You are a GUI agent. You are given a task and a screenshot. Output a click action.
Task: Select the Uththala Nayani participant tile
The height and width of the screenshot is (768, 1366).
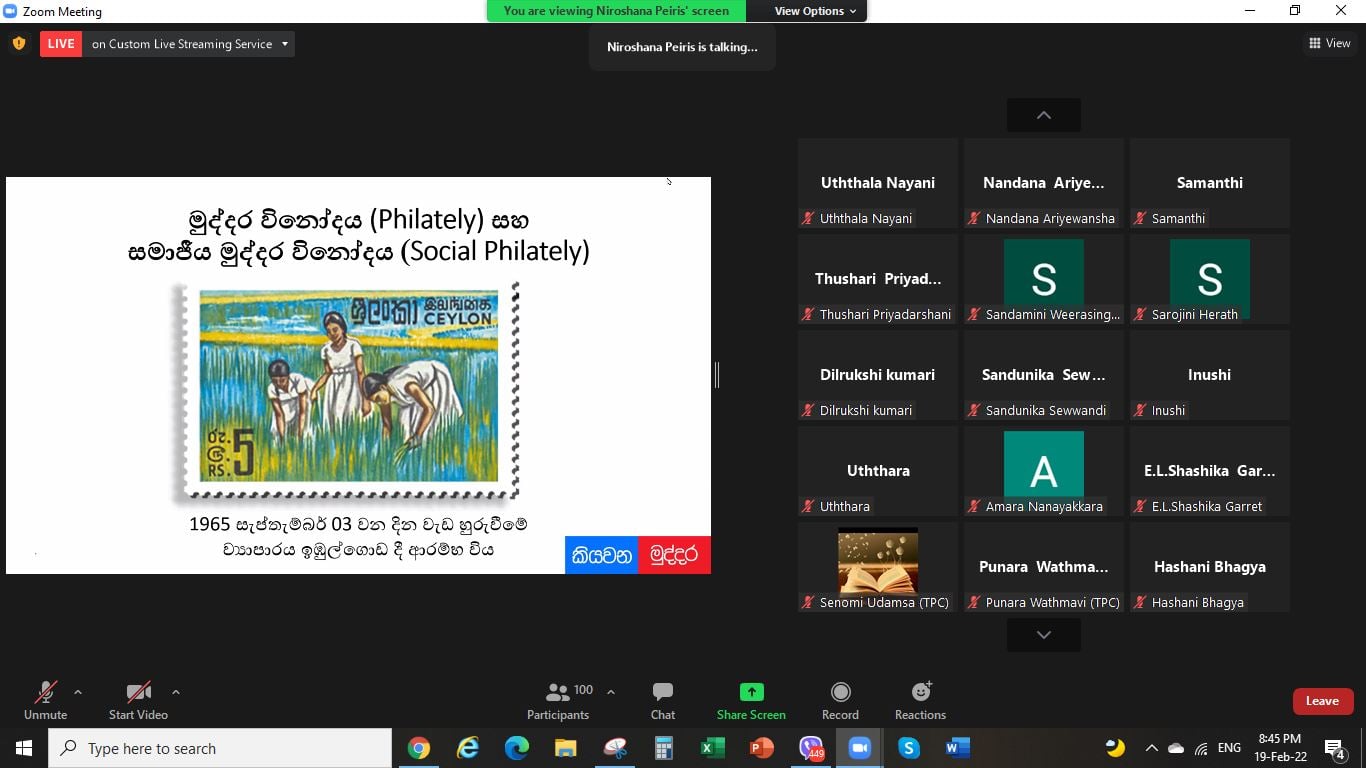point(878,183)
